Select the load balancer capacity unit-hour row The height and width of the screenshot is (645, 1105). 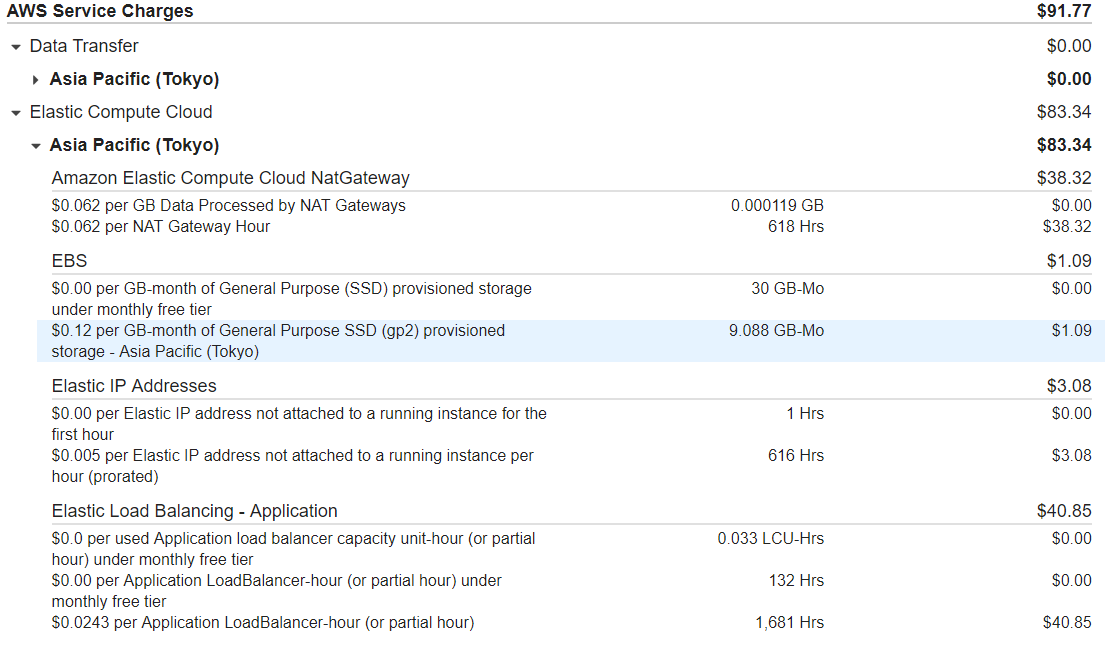tap(572, 548)
